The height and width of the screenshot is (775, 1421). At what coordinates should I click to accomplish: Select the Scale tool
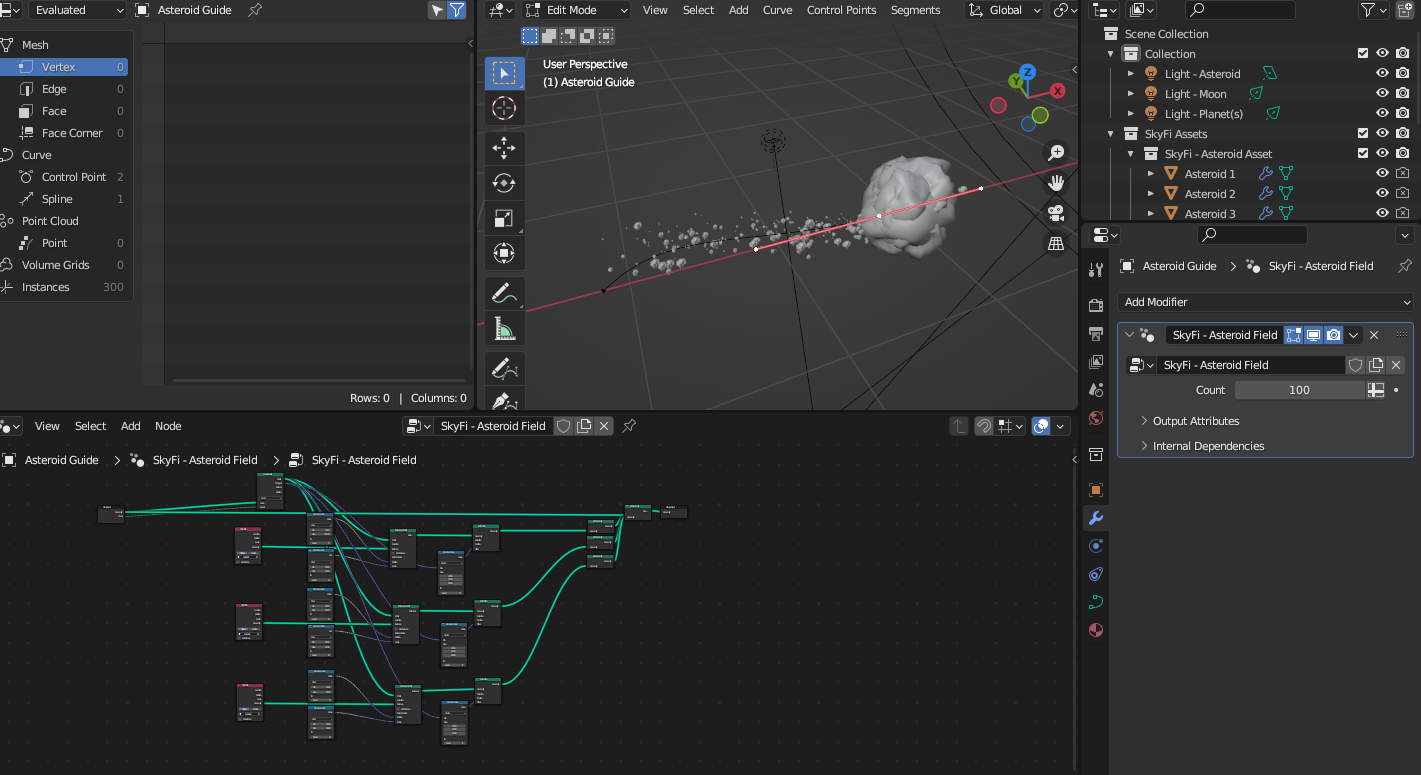504,218
